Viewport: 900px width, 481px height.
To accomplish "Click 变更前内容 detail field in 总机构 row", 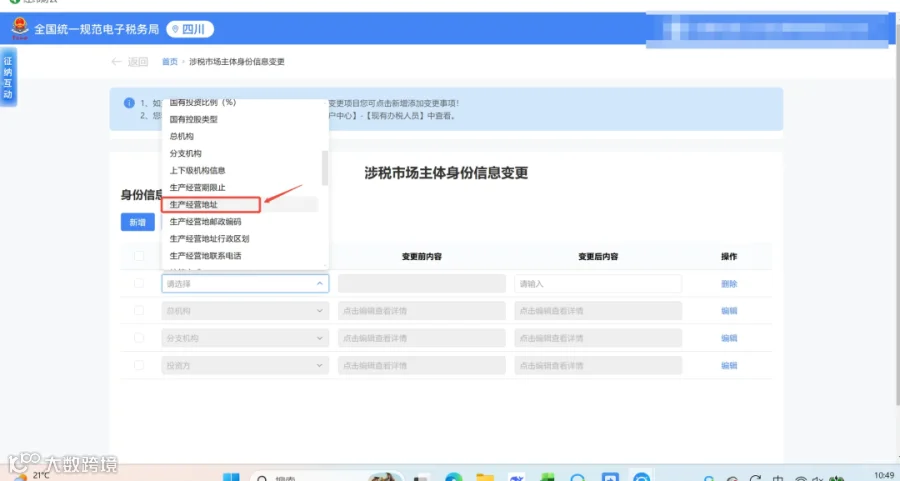I will click(422, 311).
